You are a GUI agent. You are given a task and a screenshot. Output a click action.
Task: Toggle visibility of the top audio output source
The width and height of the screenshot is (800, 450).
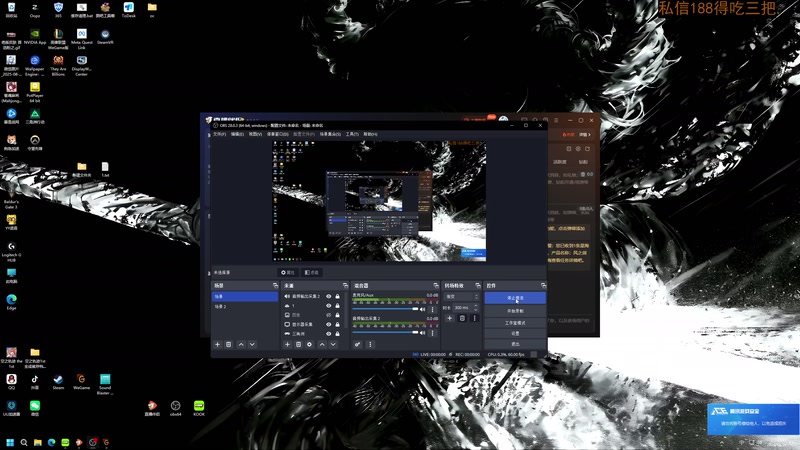click(328, 296)
